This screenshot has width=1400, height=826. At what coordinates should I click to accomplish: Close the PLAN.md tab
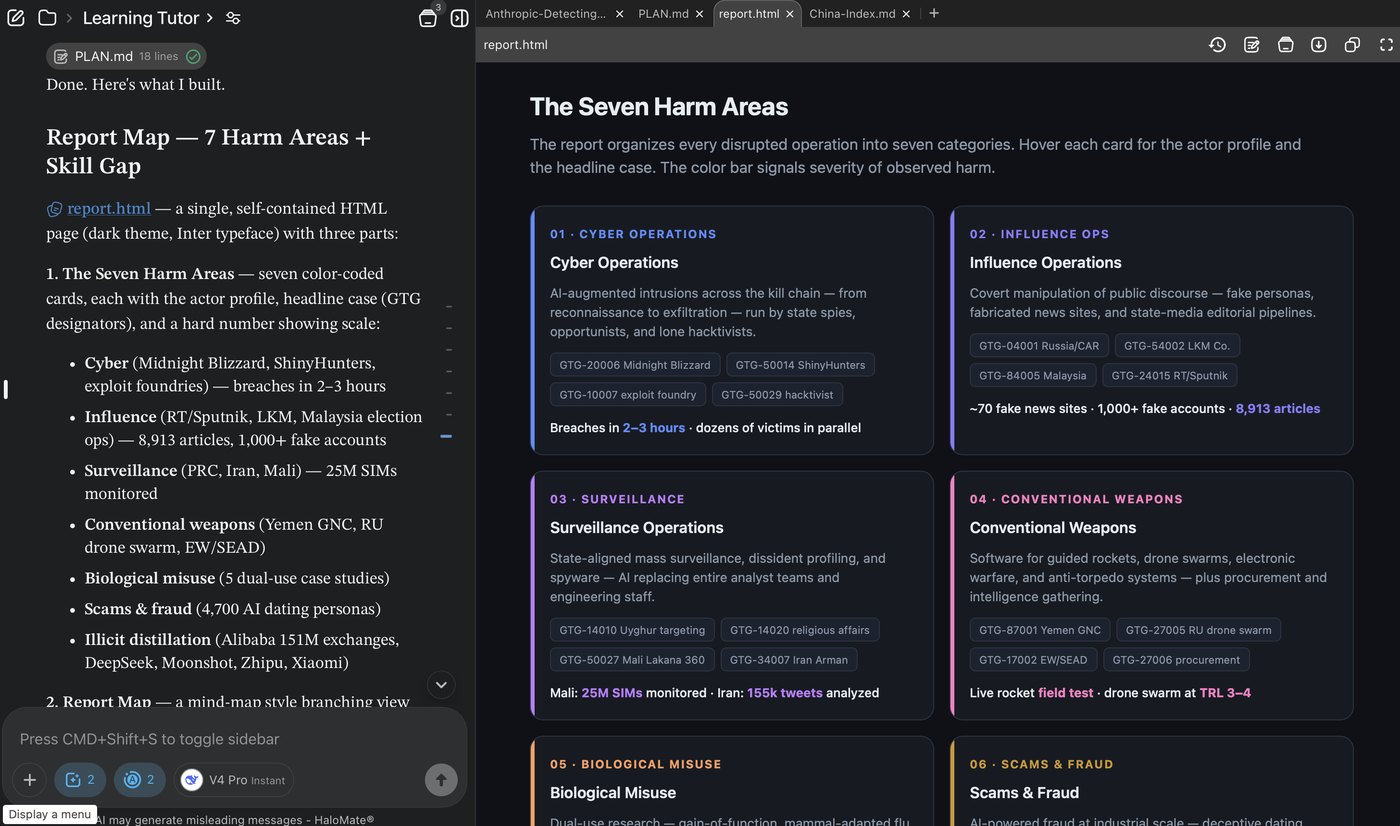tap(700, 14)
